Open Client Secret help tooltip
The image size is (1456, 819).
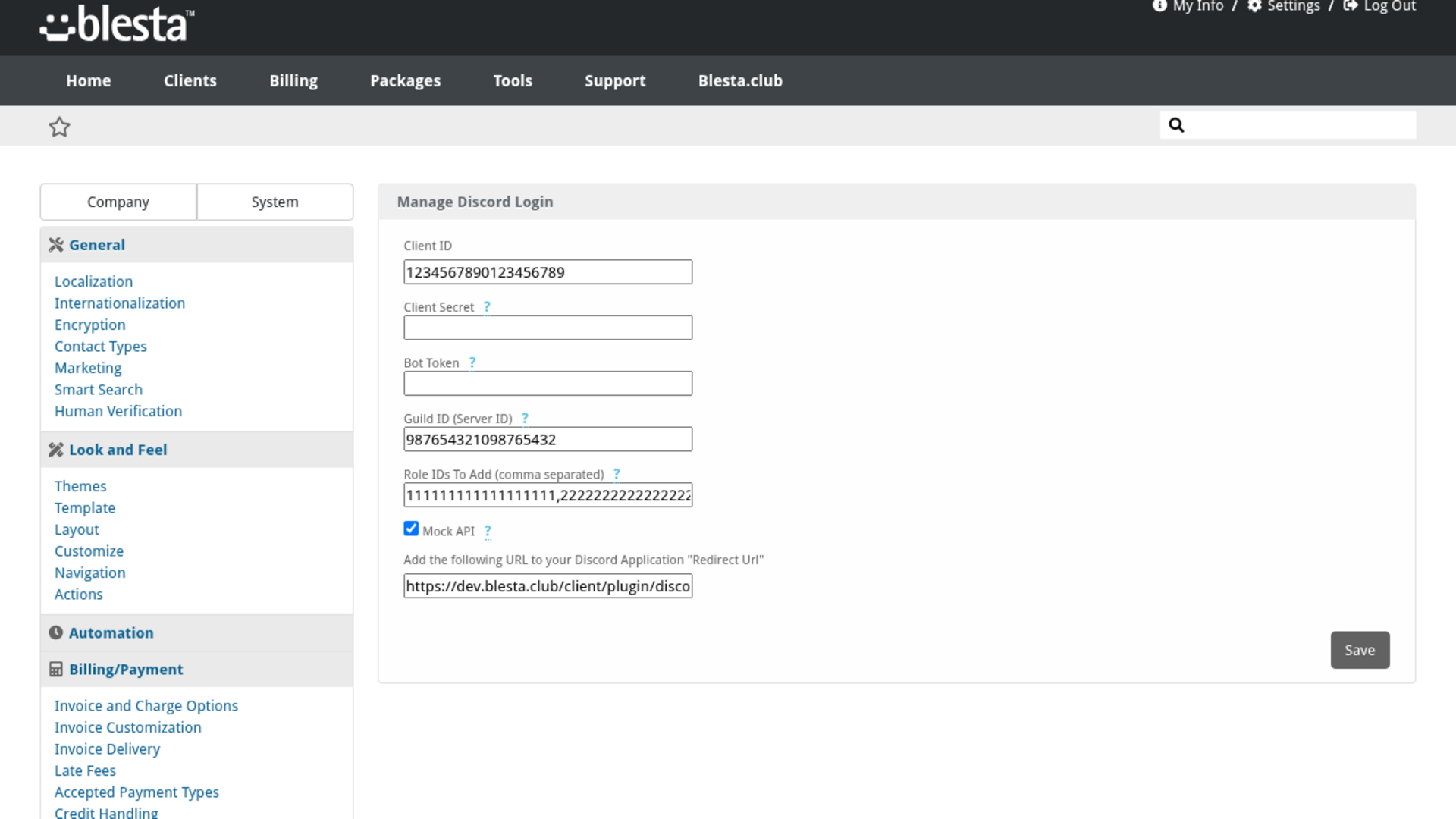pyautogui.click(x=487, y=307)
